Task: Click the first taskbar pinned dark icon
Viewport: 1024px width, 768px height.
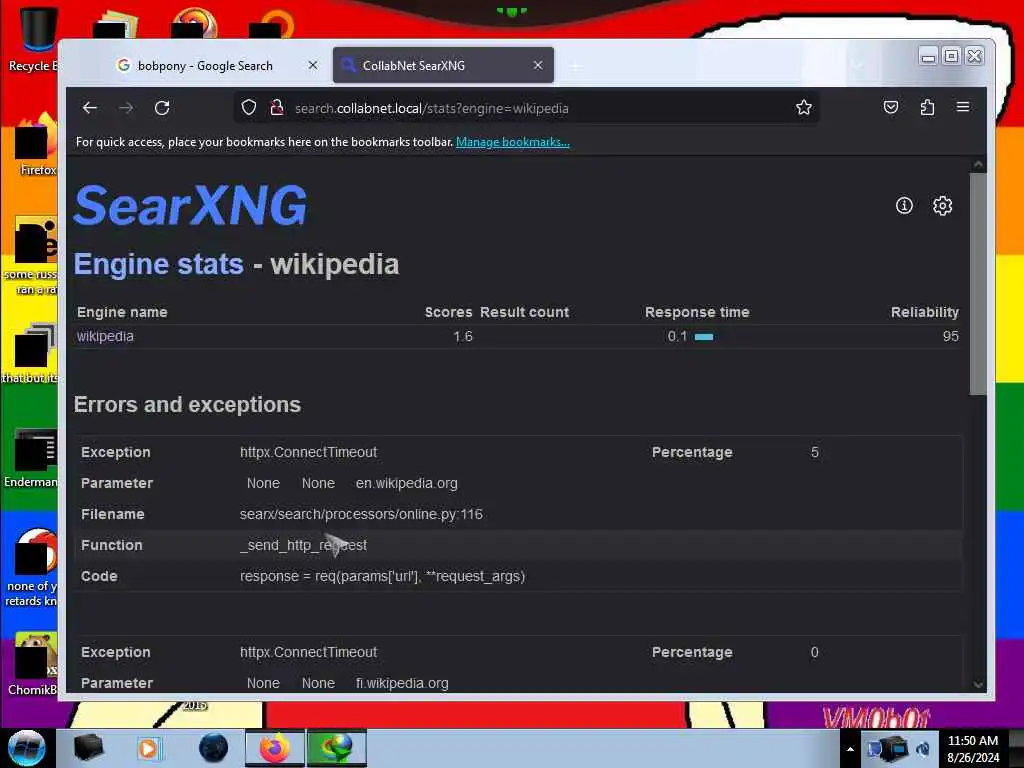Action: (88, 748)
